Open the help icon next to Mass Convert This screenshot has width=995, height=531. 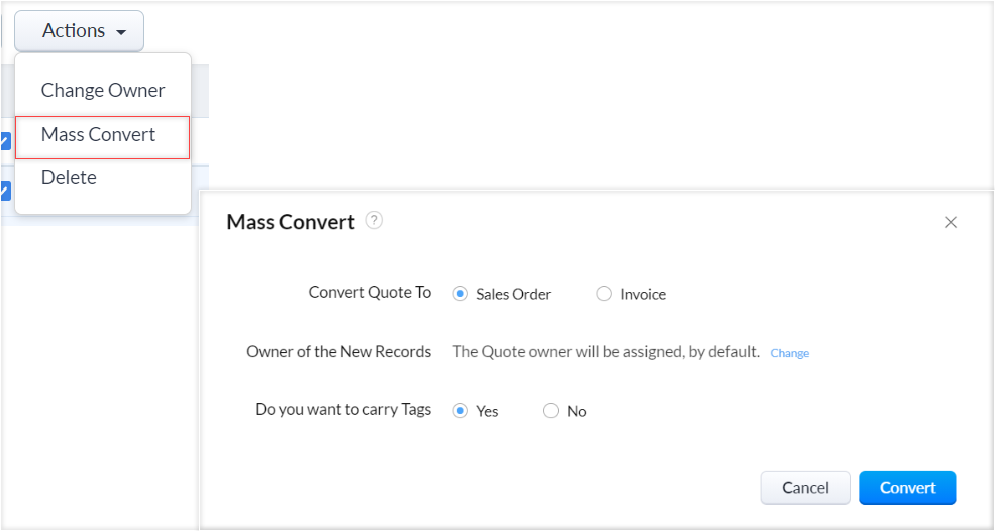tap(374, 220)
